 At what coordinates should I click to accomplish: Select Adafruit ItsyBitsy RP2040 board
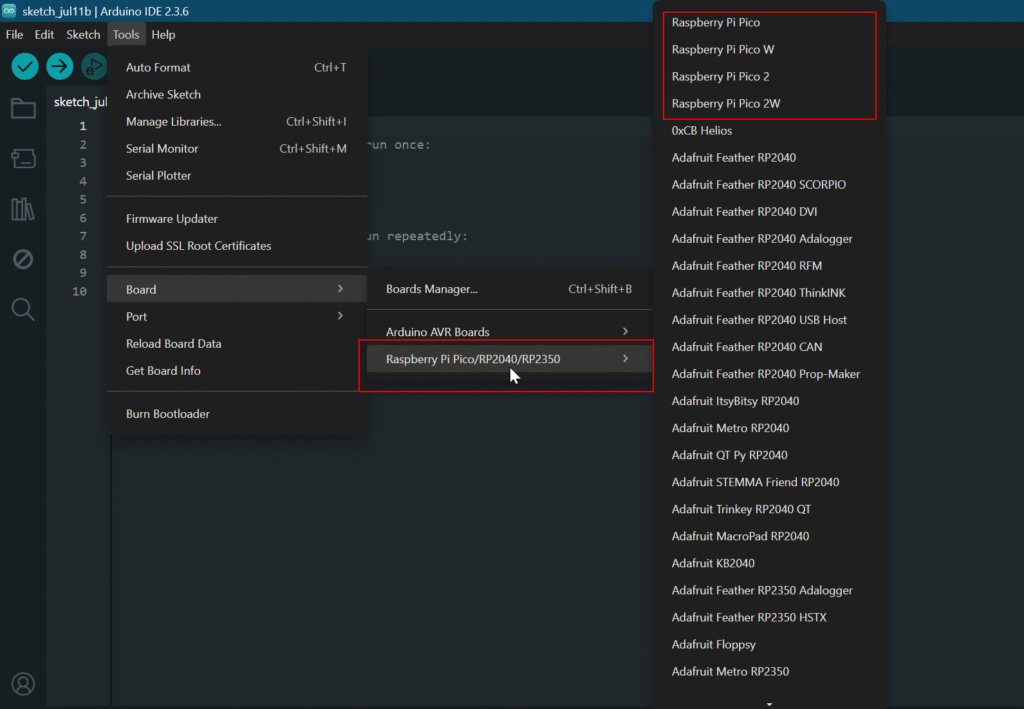pyautogui.click(x=769, y=402)
